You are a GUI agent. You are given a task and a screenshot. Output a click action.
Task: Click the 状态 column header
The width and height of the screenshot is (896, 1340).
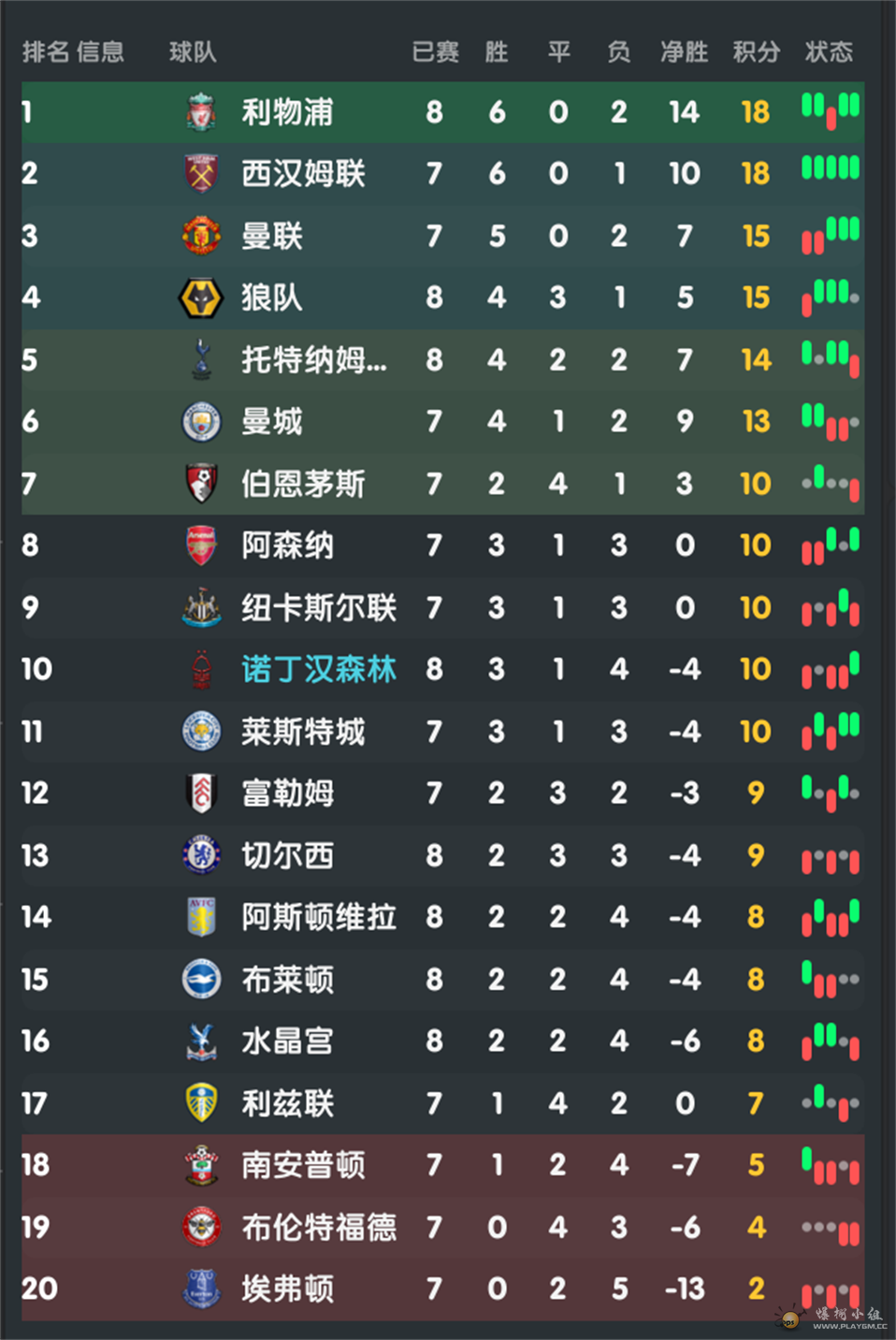click(x=829, y=51)
